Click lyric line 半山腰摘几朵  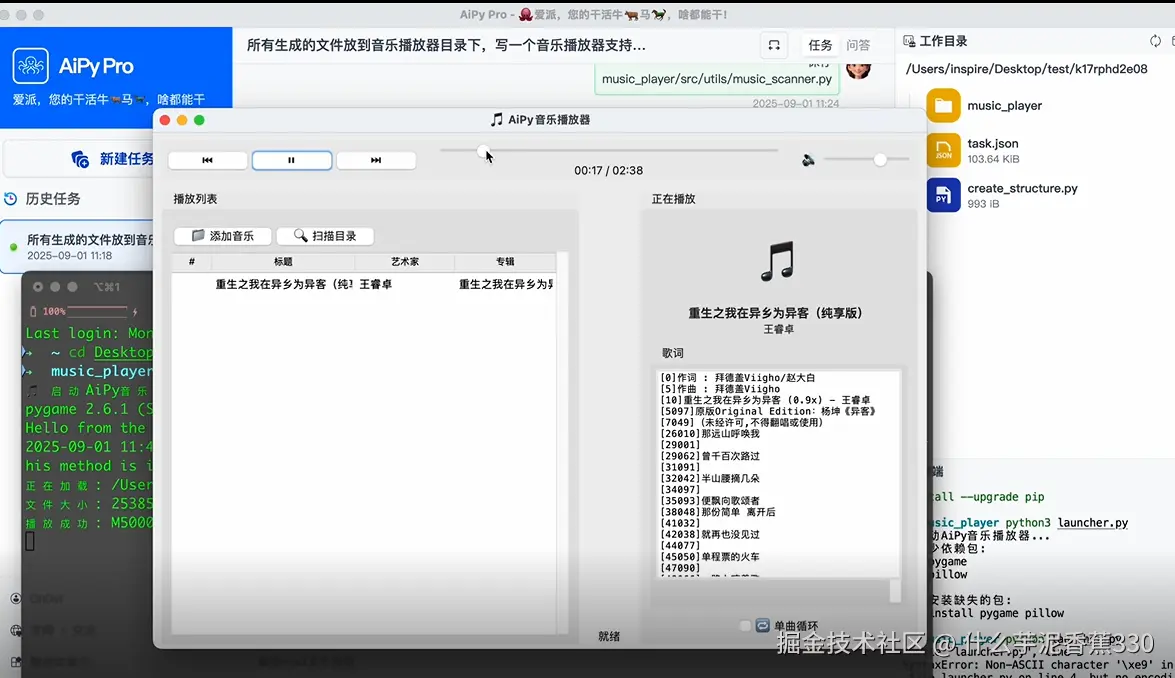pyautogui.click(x=730, y=478)
